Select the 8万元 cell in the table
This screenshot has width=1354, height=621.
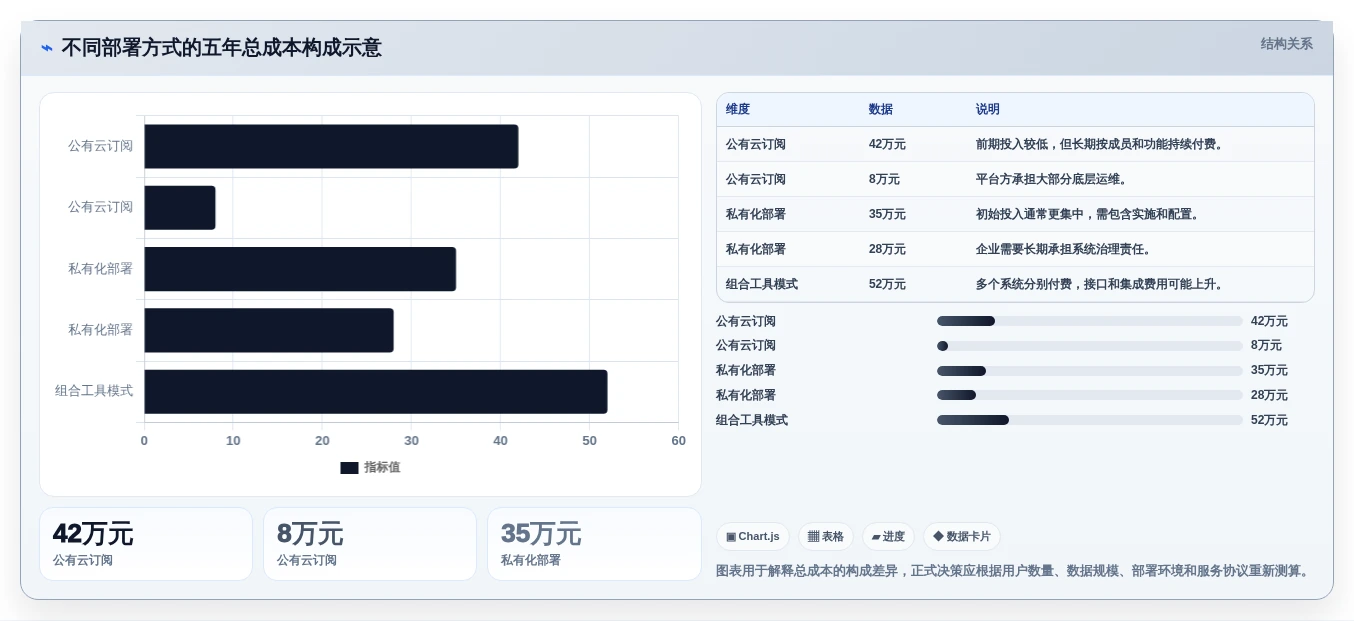coord(884,179)
